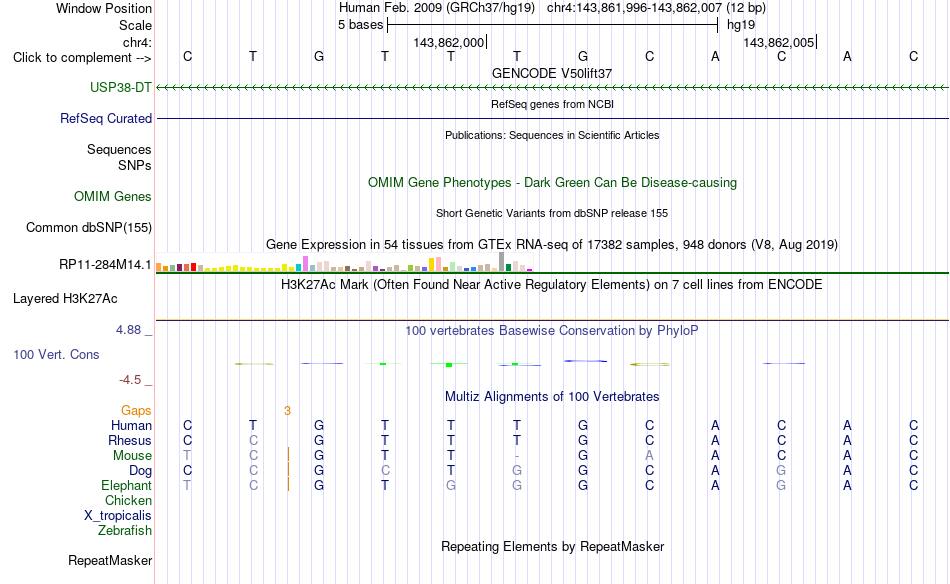The width and height of the screenshot is (950, 584).
Task: Select the Zebrafish alignment row label
Action: click(x=125, y=530)
